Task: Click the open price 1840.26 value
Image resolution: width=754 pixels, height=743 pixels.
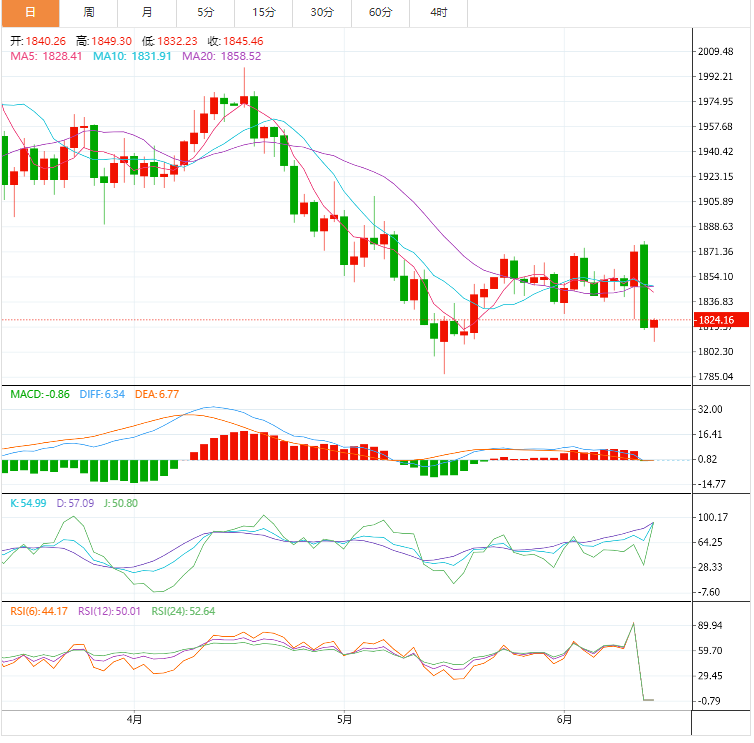Action: coord(46,41)
